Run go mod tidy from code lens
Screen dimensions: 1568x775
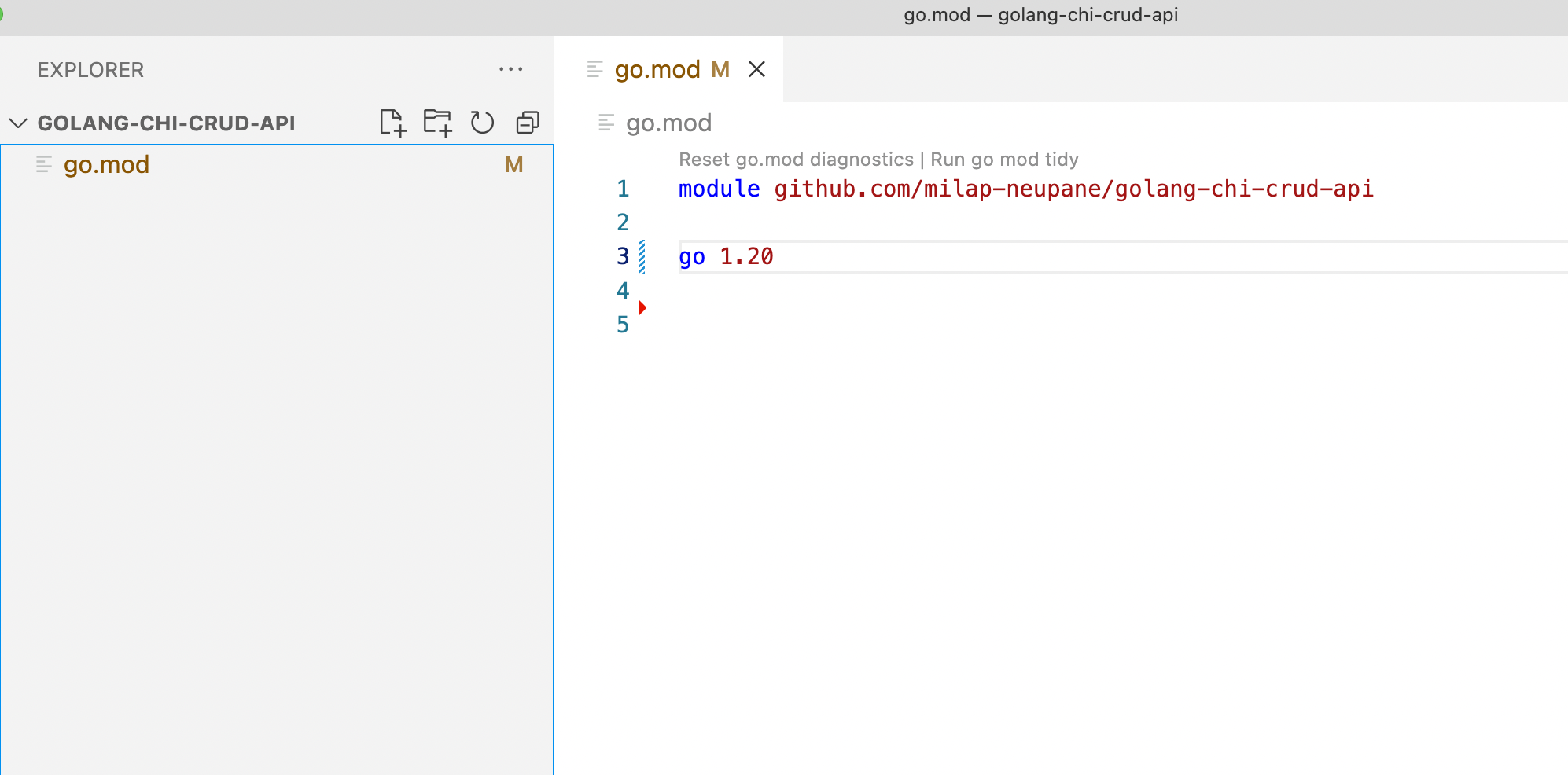(x=1004, y=160)
